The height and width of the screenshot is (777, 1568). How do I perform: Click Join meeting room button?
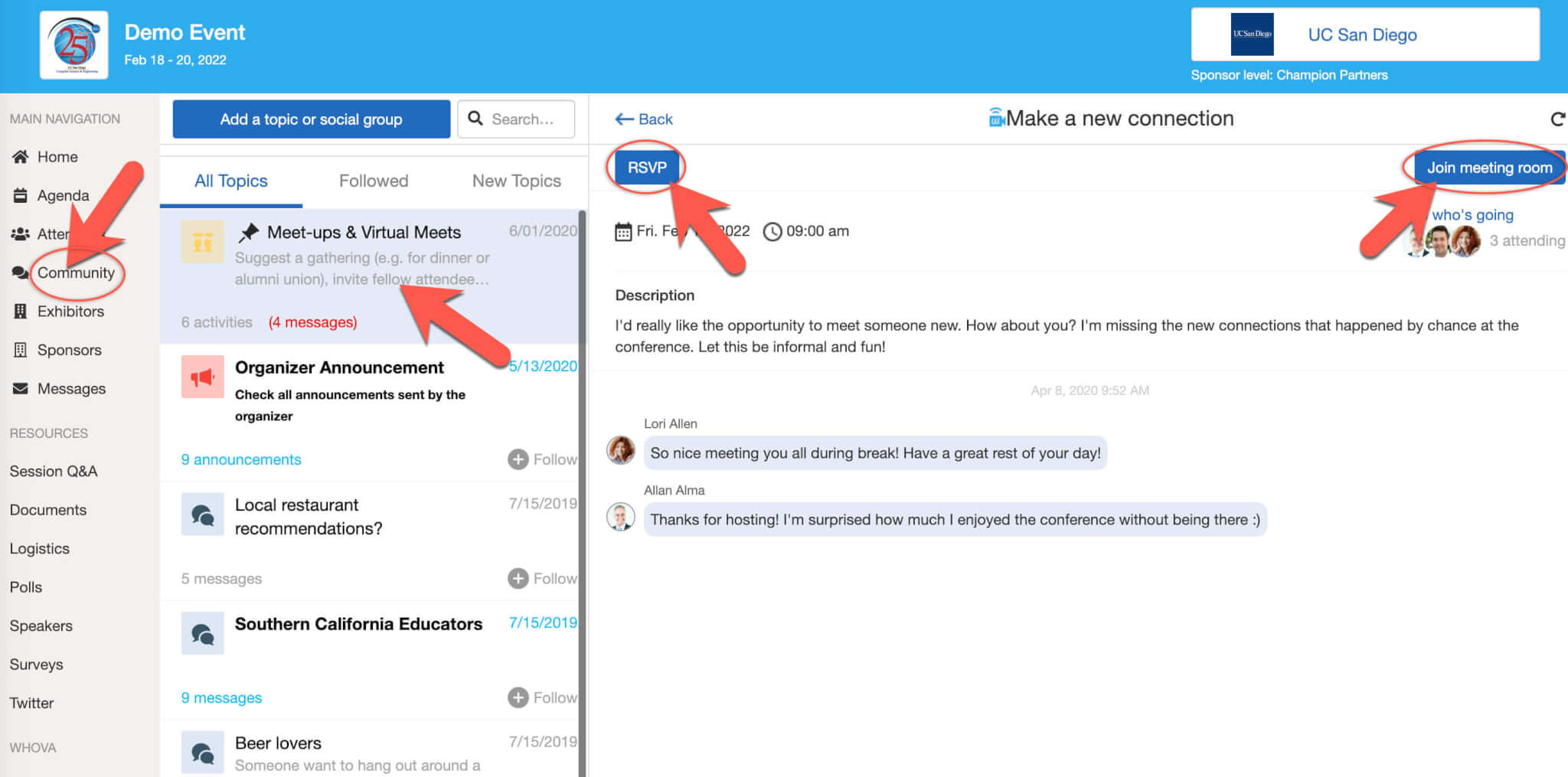(x=1488, y=168)
